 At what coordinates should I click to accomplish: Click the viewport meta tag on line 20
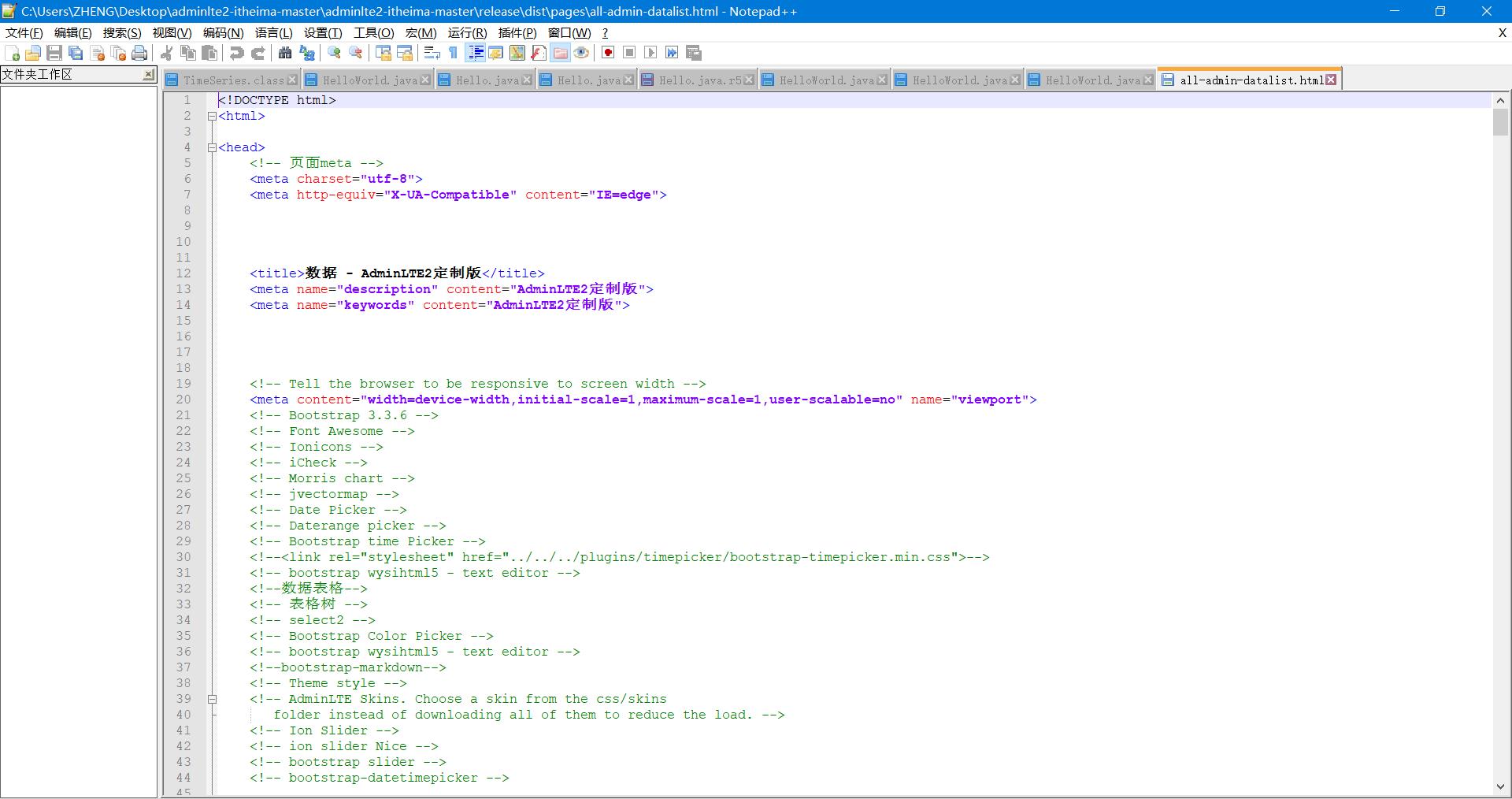pos(643,399)
